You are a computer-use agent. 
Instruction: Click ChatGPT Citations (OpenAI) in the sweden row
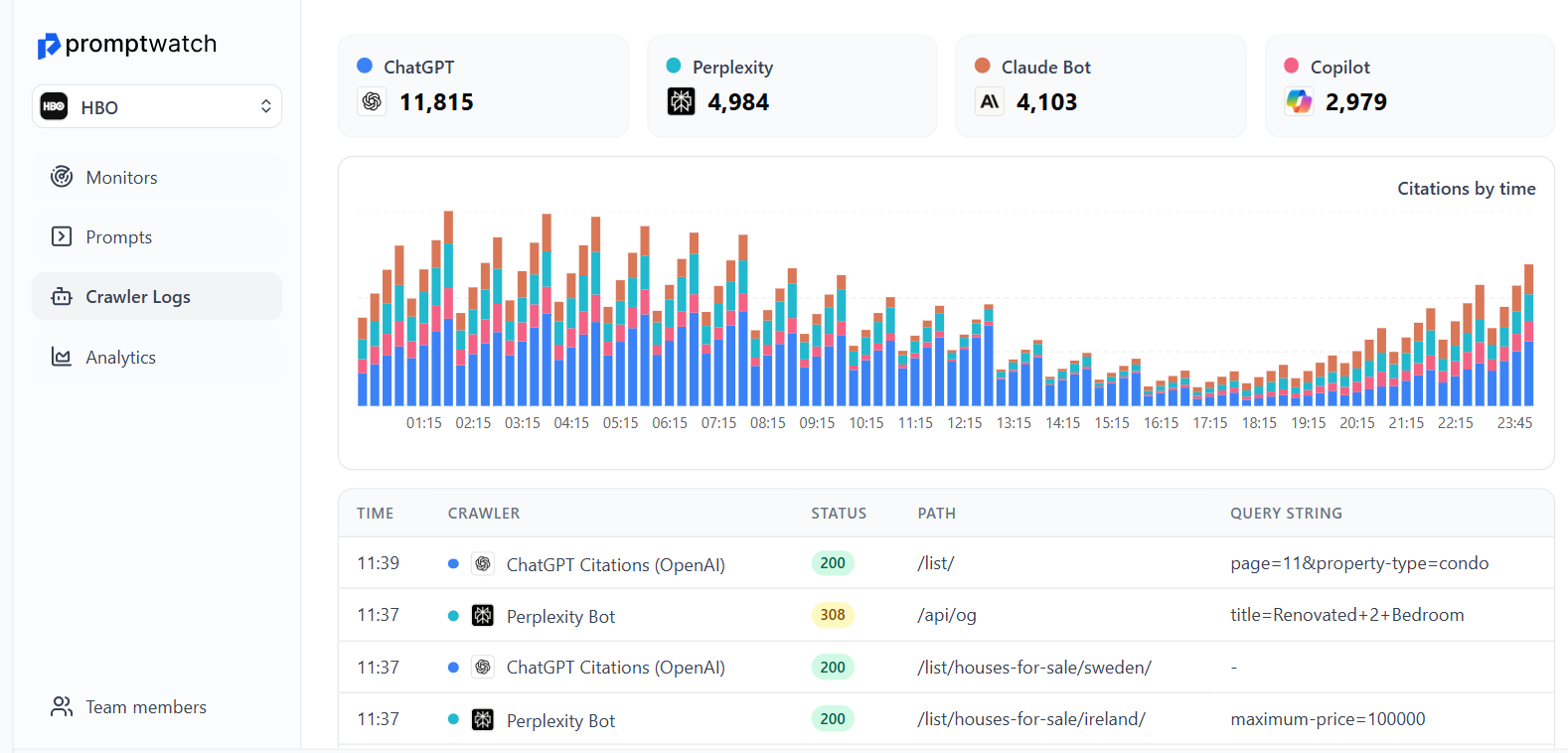tap(616, 668)
